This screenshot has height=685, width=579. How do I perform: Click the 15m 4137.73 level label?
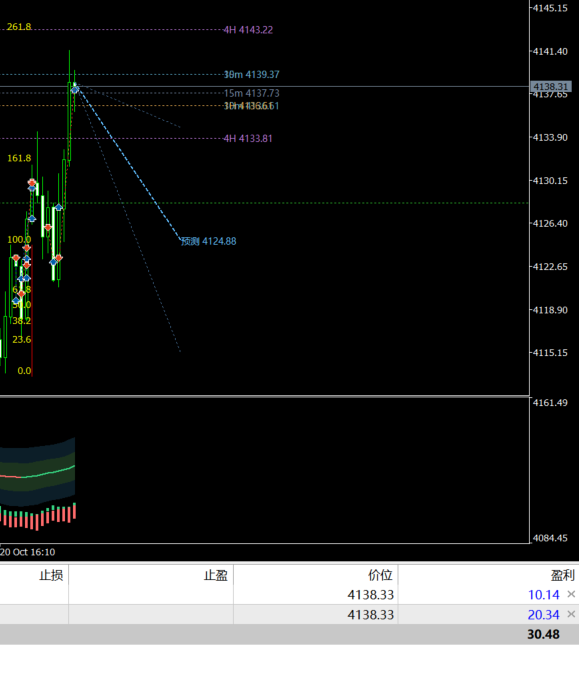[x=252, y=93]
